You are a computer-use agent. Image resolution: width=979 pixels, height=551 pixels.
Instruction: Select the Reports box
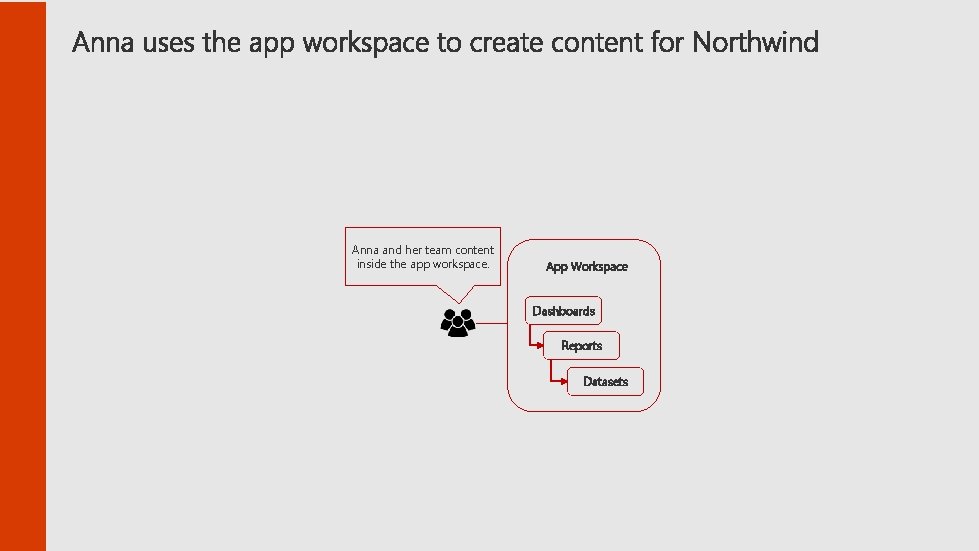[x=581, y=346]
